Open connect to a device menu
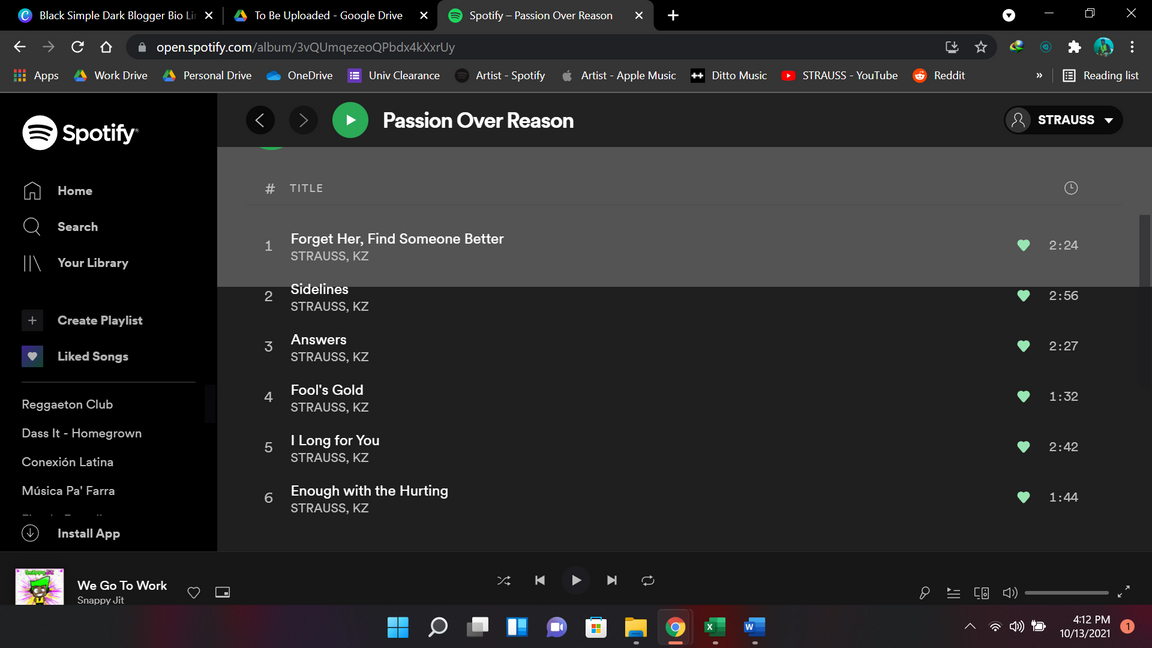Viewport: 1152px width, 648px height. pyautogui.click(x=982, y=593)
